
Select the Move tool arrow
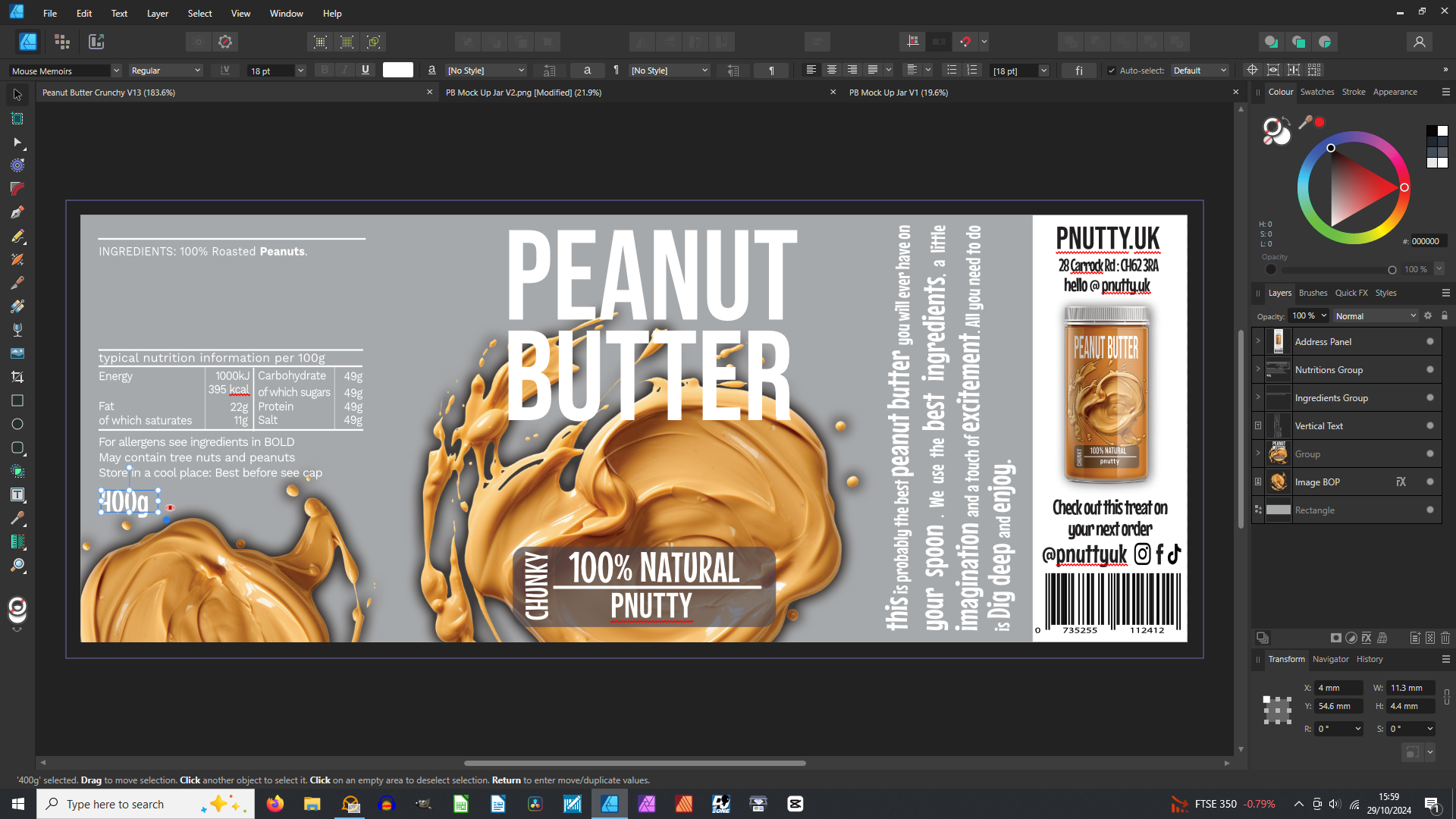tap(17, 95)
